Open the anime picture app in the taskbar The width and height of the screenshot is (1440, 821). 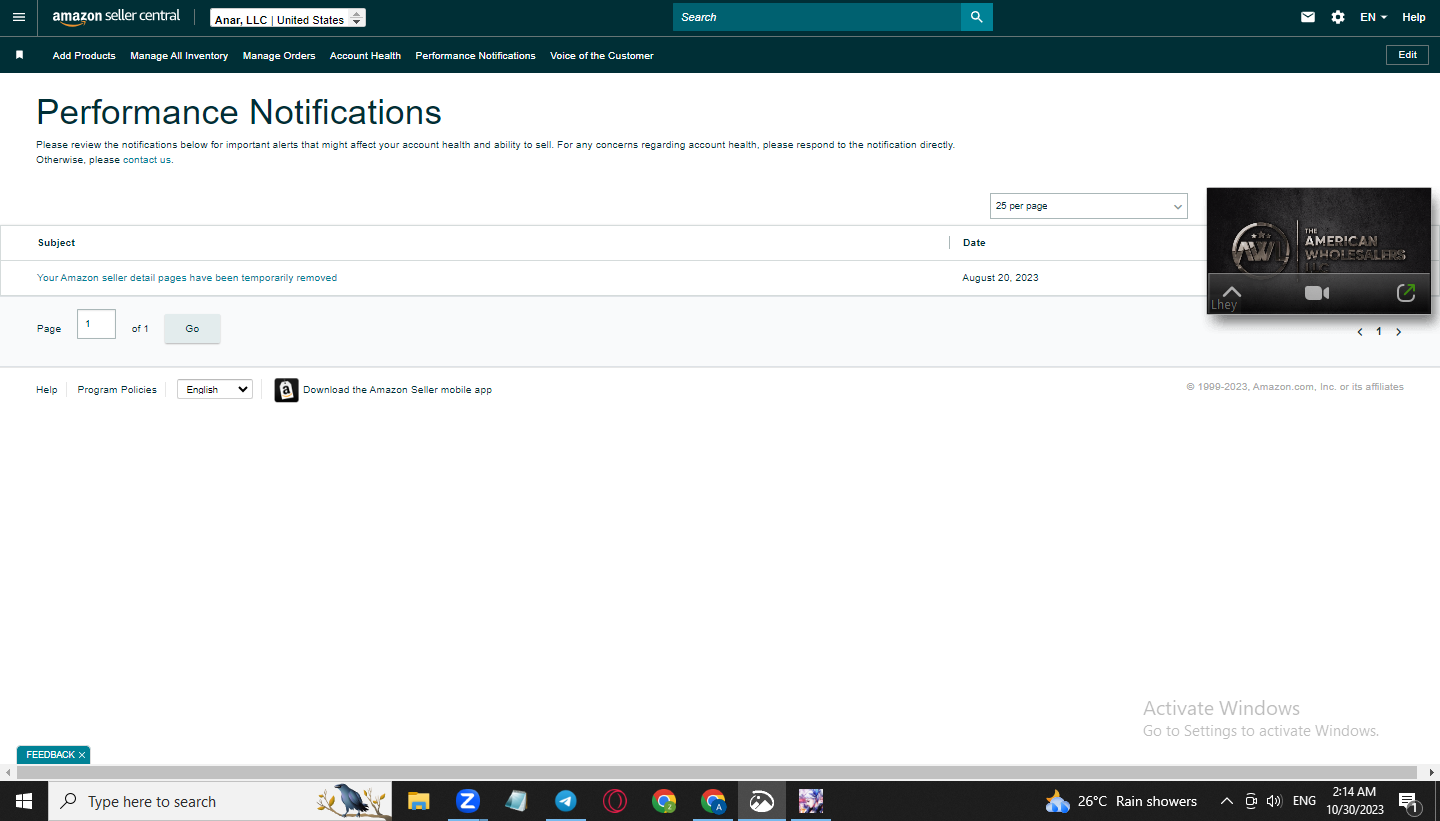pos(810,801)
